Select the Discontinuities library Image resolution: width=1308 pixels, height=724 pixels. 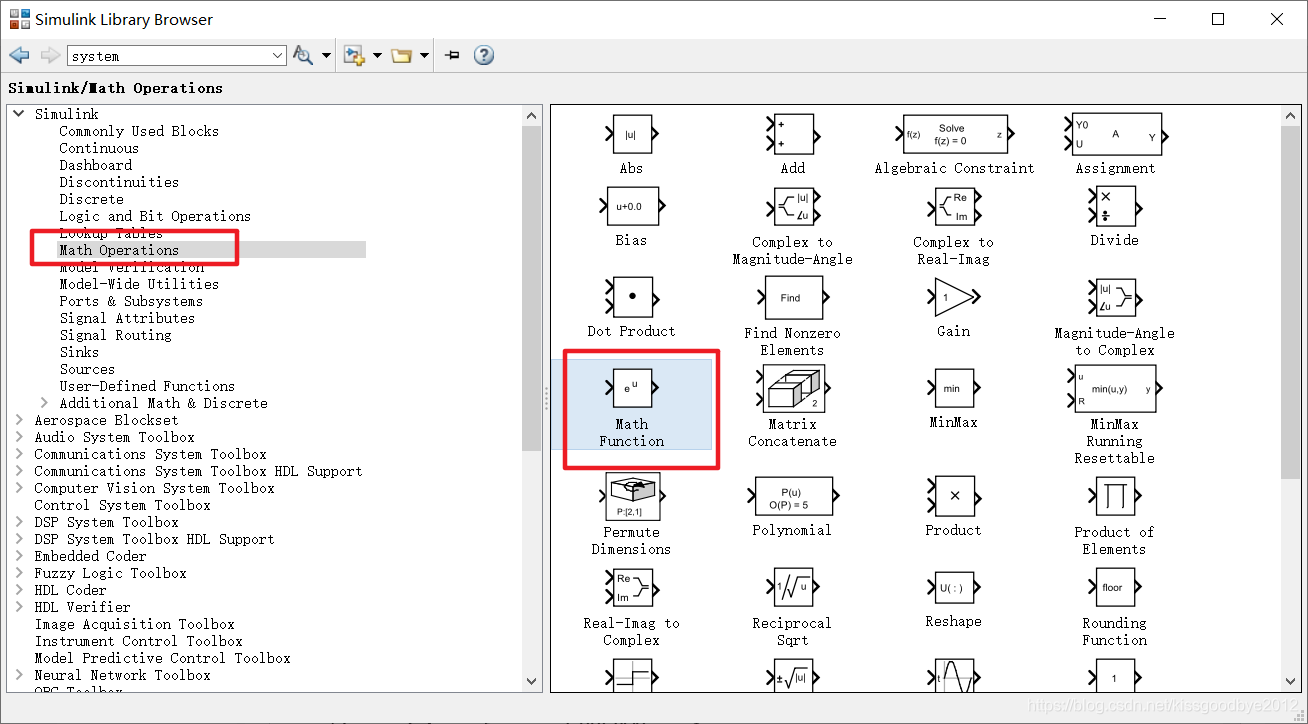119,182
